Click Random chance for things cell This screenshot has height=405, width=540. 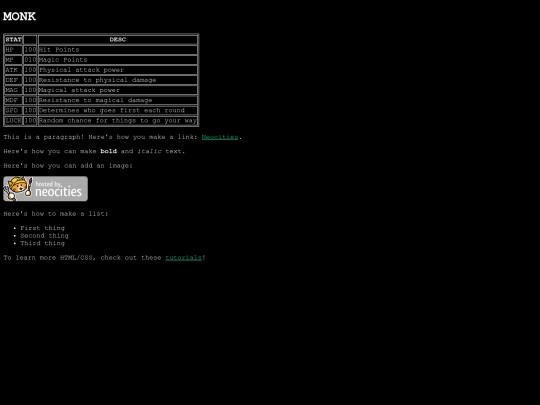118,121
